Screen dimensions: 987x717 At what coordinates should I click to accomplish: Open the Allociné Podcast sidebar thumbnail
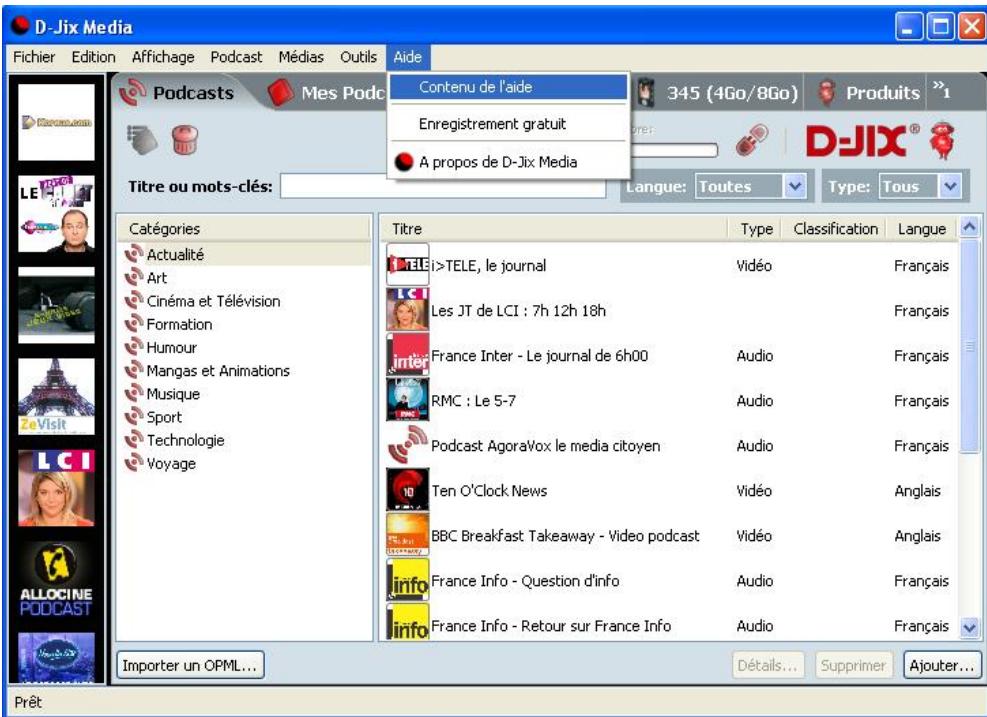point(56,580)
